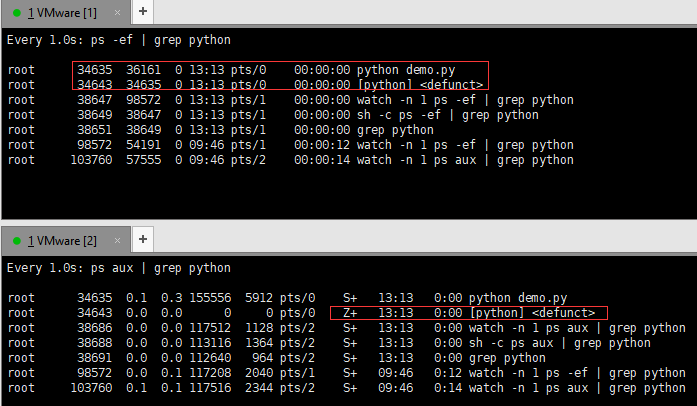Click the green status dot on VMware [1] tab
Image resolution: width=697 pixels, height=406 pixels.
(17, 11)
